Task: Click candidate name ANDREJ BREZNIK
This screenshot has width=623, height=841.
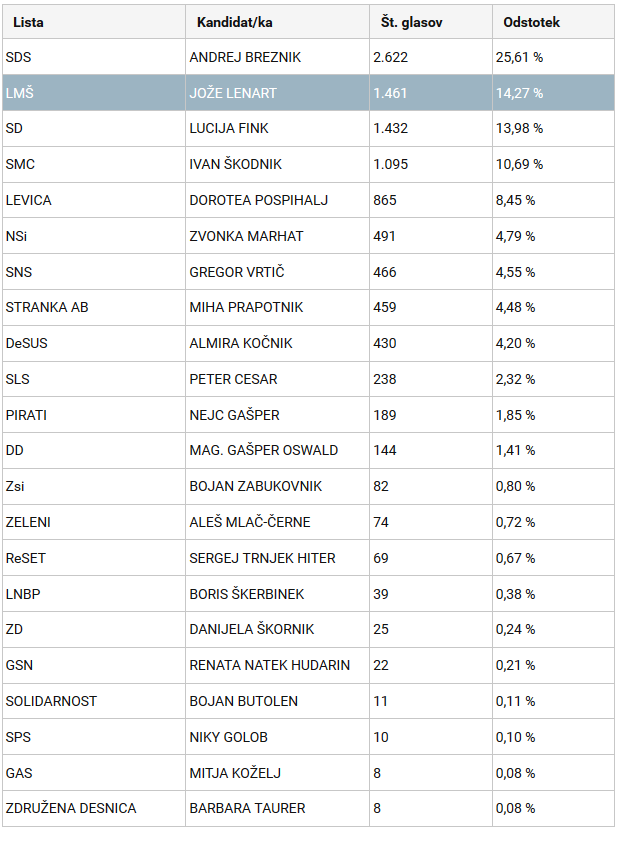Action: point(245,57)
